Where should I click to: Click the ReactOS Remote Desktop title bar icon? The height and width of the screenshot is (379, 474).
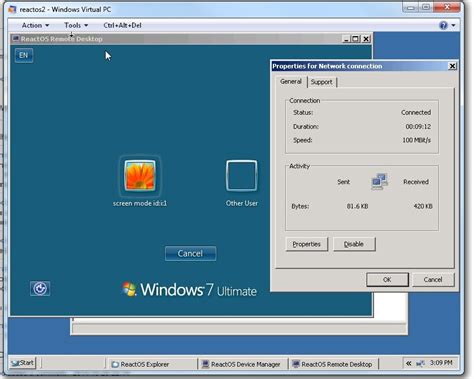tap(15, 39)
